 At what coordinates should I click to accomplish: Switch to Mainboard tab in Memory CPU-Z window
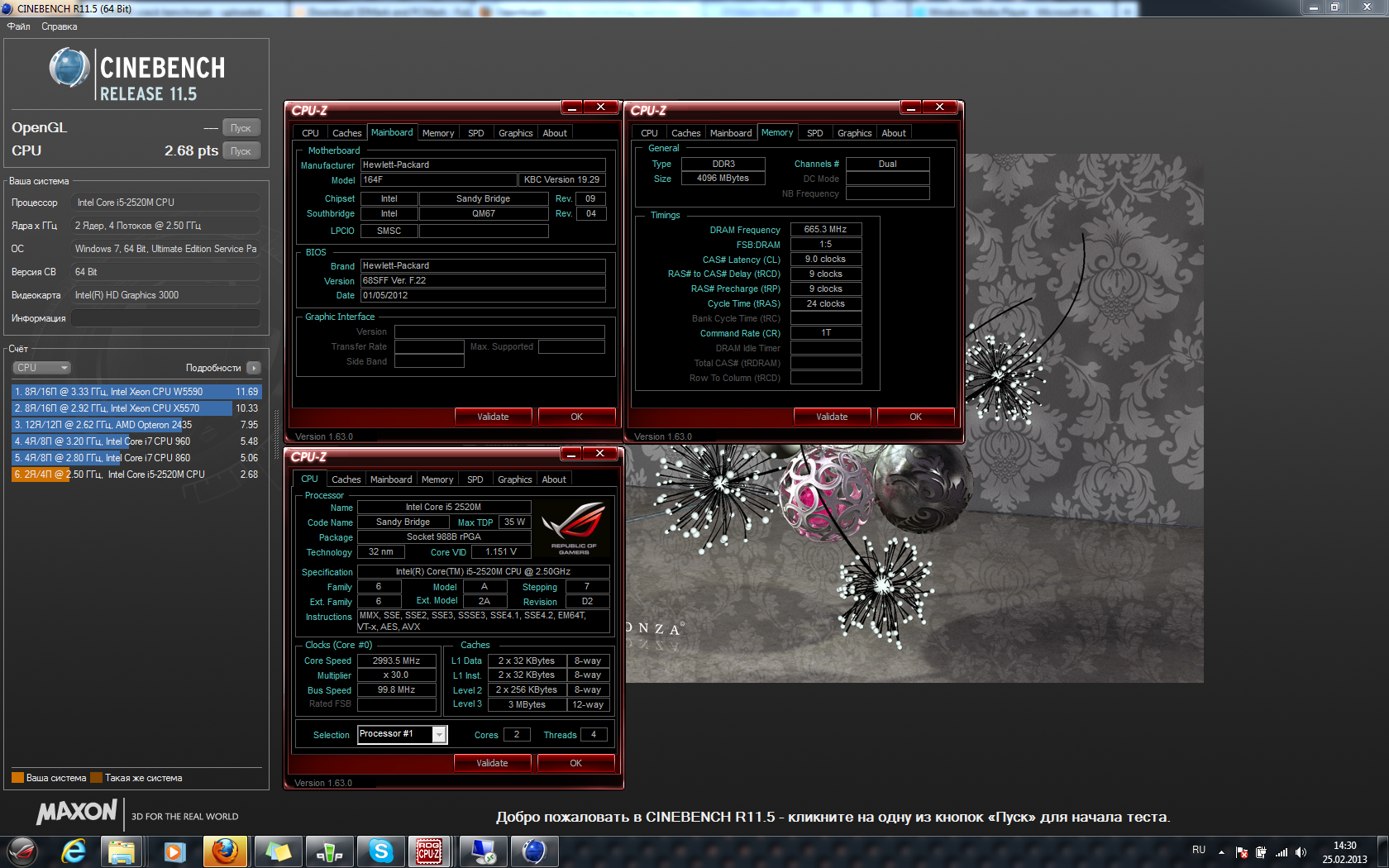point(731,133)
